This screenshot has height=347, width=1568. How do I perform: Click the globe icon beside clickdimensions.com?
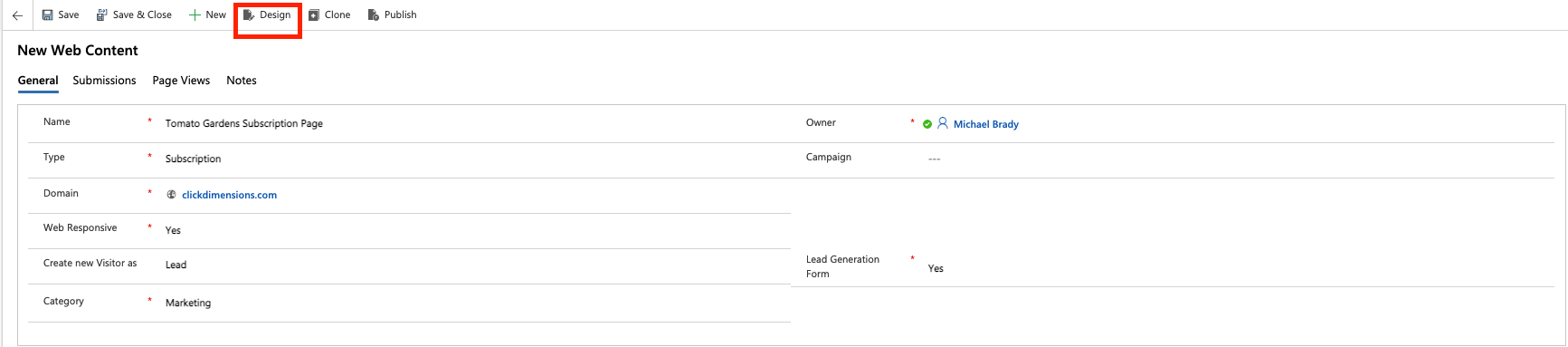click(x=171, y=195)
